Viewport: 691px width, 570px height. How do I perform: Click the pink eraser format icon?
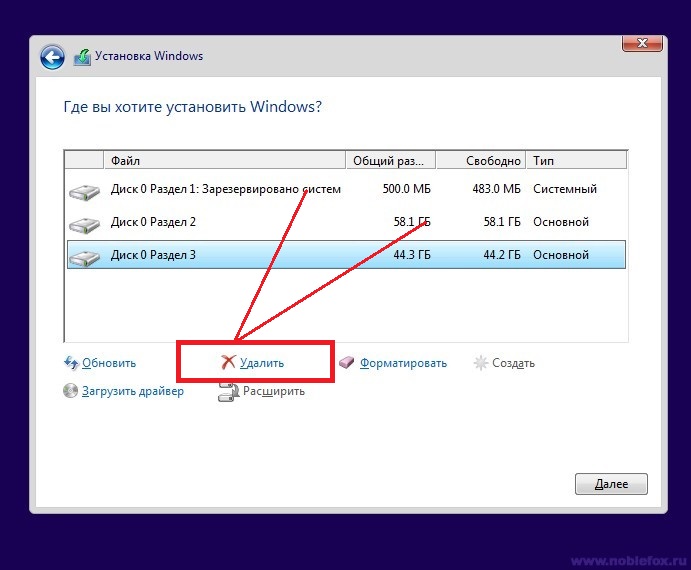point(346,363)
